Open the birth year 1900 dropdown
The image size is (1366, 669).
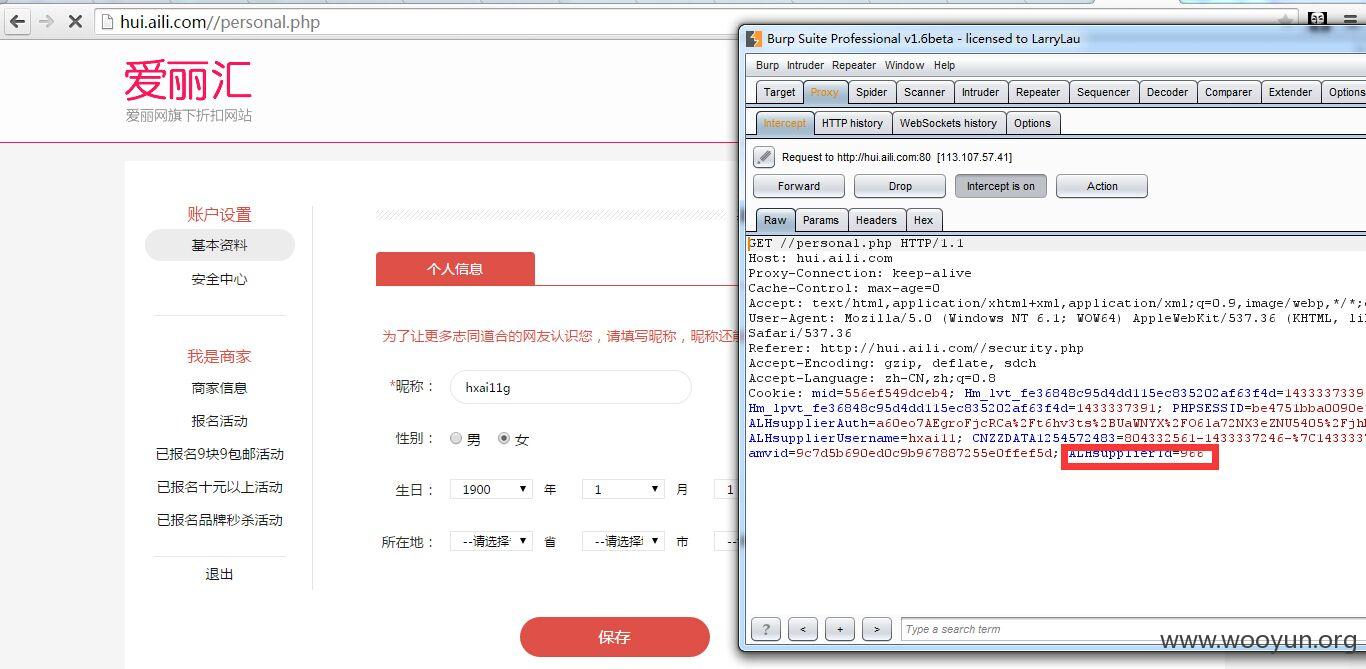491,489
